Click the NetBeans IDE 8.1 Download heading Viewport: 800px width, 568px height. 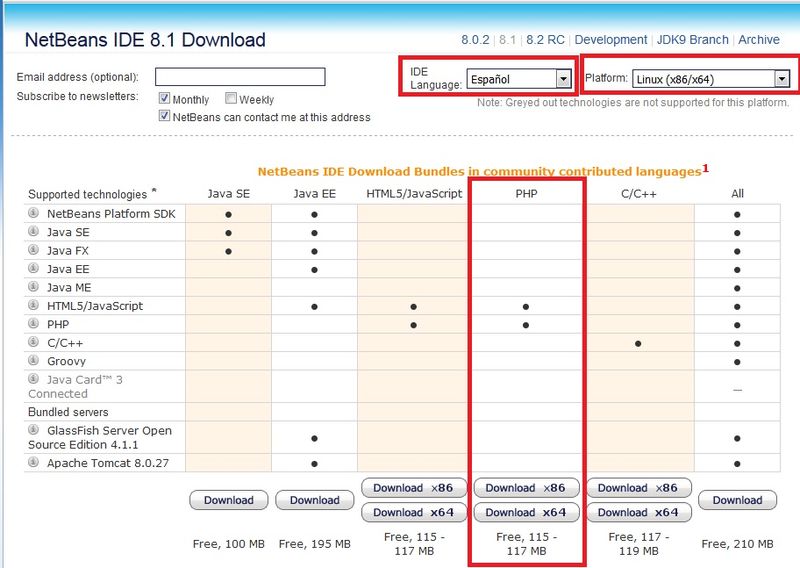coord(145,40)
